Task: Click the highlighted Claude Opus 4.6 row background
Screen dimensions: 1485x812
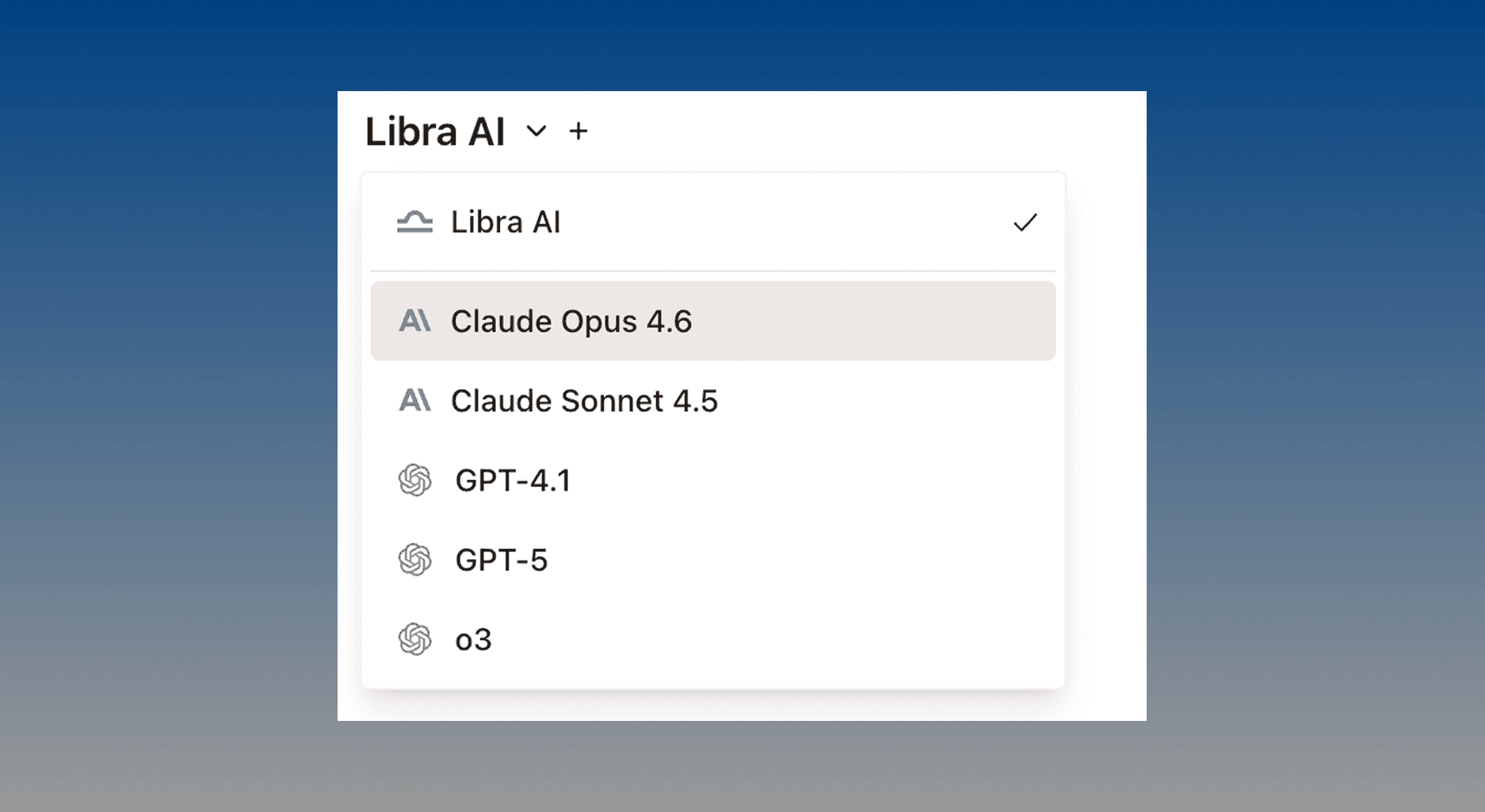Action: [x=872, y=322]
